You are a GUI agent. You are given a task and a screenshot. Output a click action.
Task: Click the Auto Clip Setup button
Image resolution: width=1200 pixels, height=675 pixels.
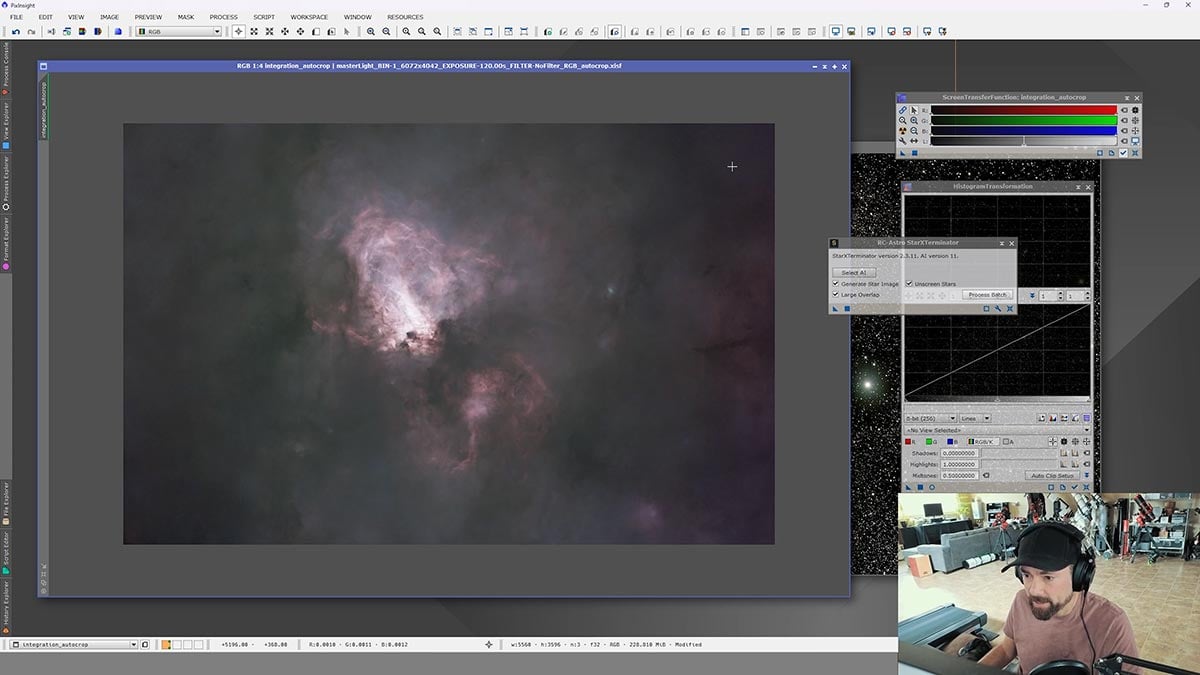point(1051,476)
